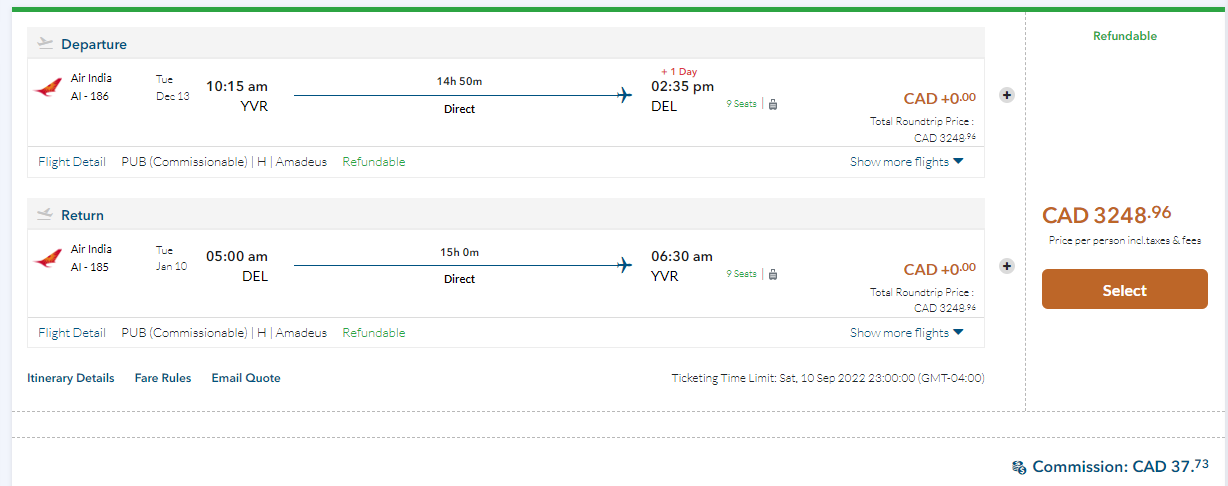
Task: Expand Show more flights for departure
Action: [x=906, y=162]
